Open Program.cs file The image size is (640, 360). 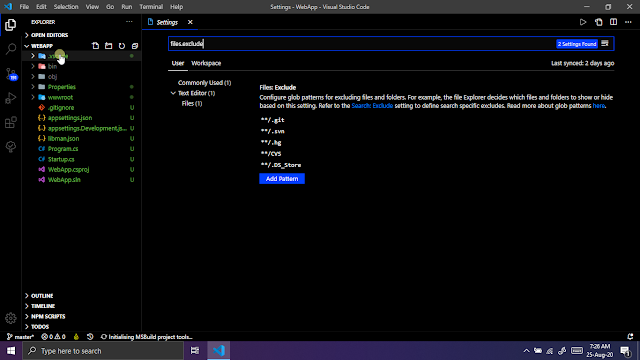click(x=63, y=149)
